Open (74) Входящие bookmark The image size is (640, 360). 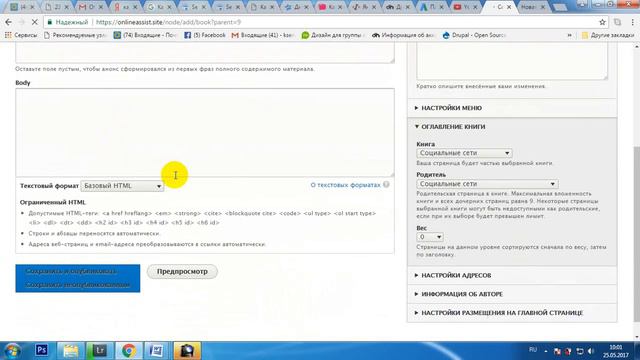click(145, 36)
